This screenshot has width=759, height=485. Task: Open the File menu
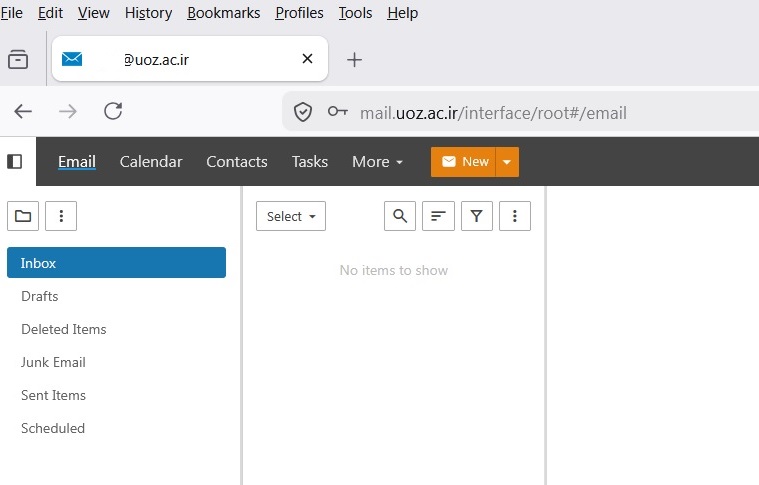click(x=12, y=13)
